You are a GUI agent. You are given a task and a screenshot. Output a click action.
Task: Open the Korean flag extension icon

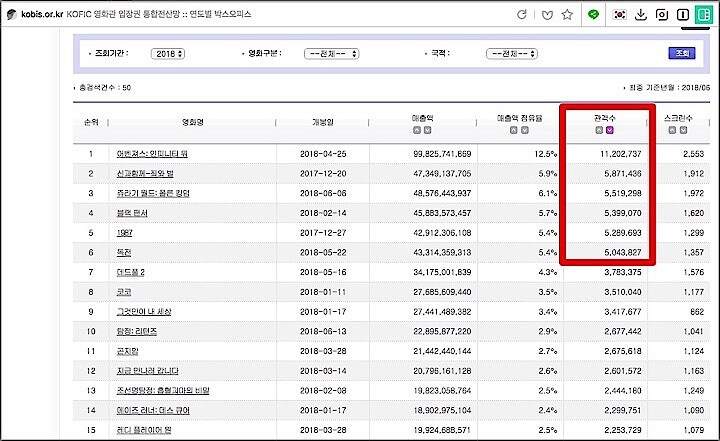coord(620,15)
